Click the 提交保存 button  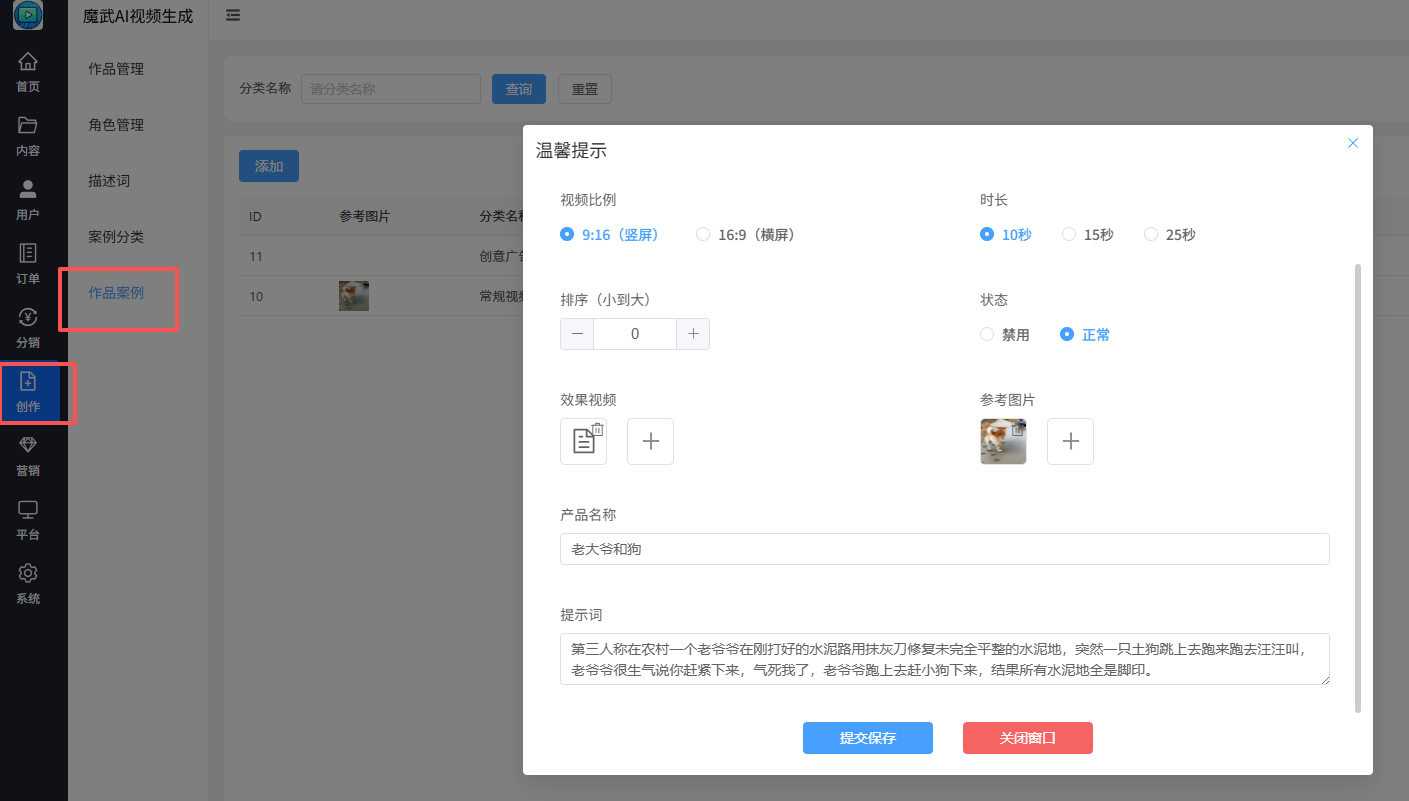867,738
